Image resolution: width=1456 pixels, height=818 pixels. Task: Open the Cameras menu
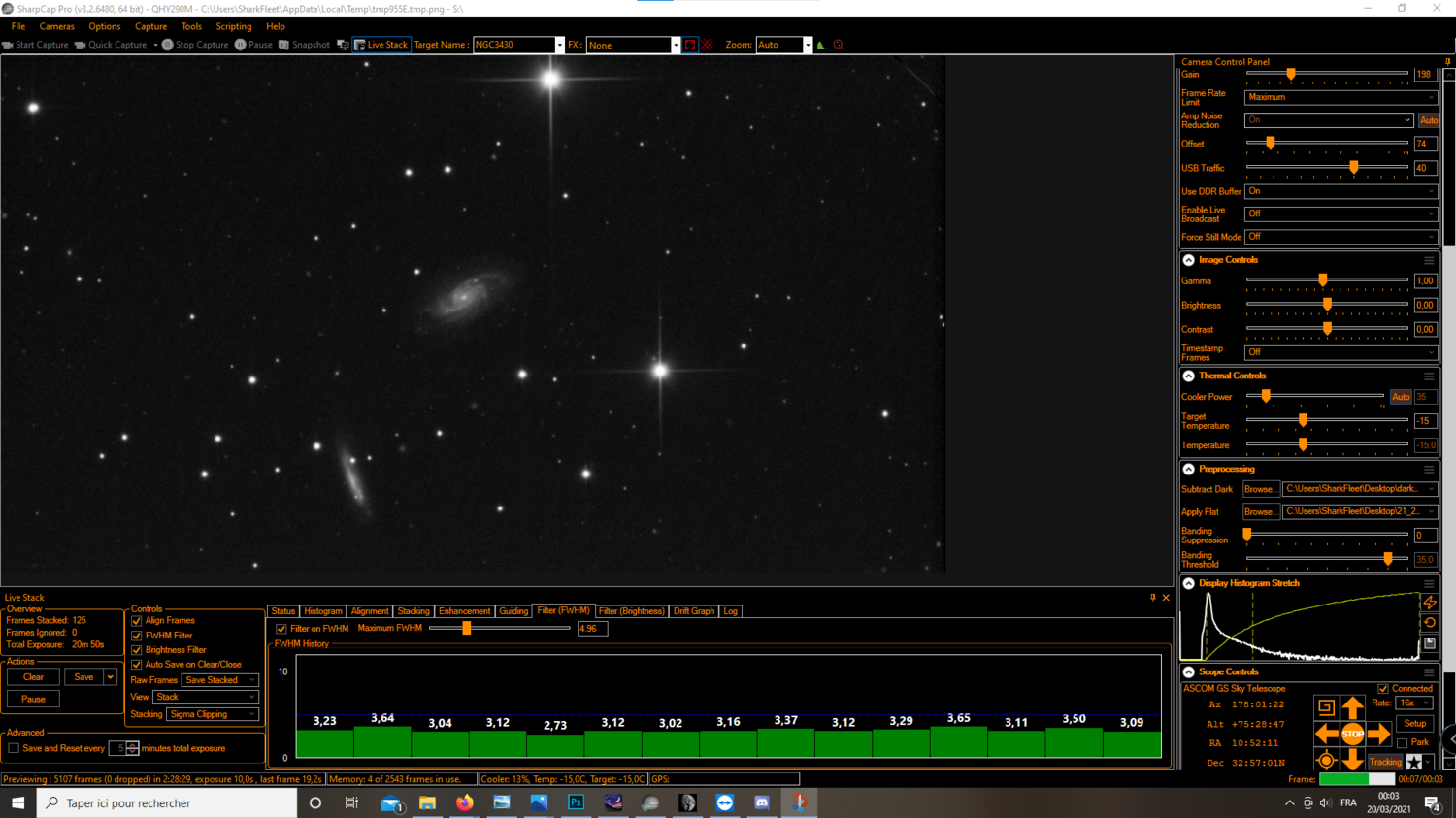(x=56, y=26)
